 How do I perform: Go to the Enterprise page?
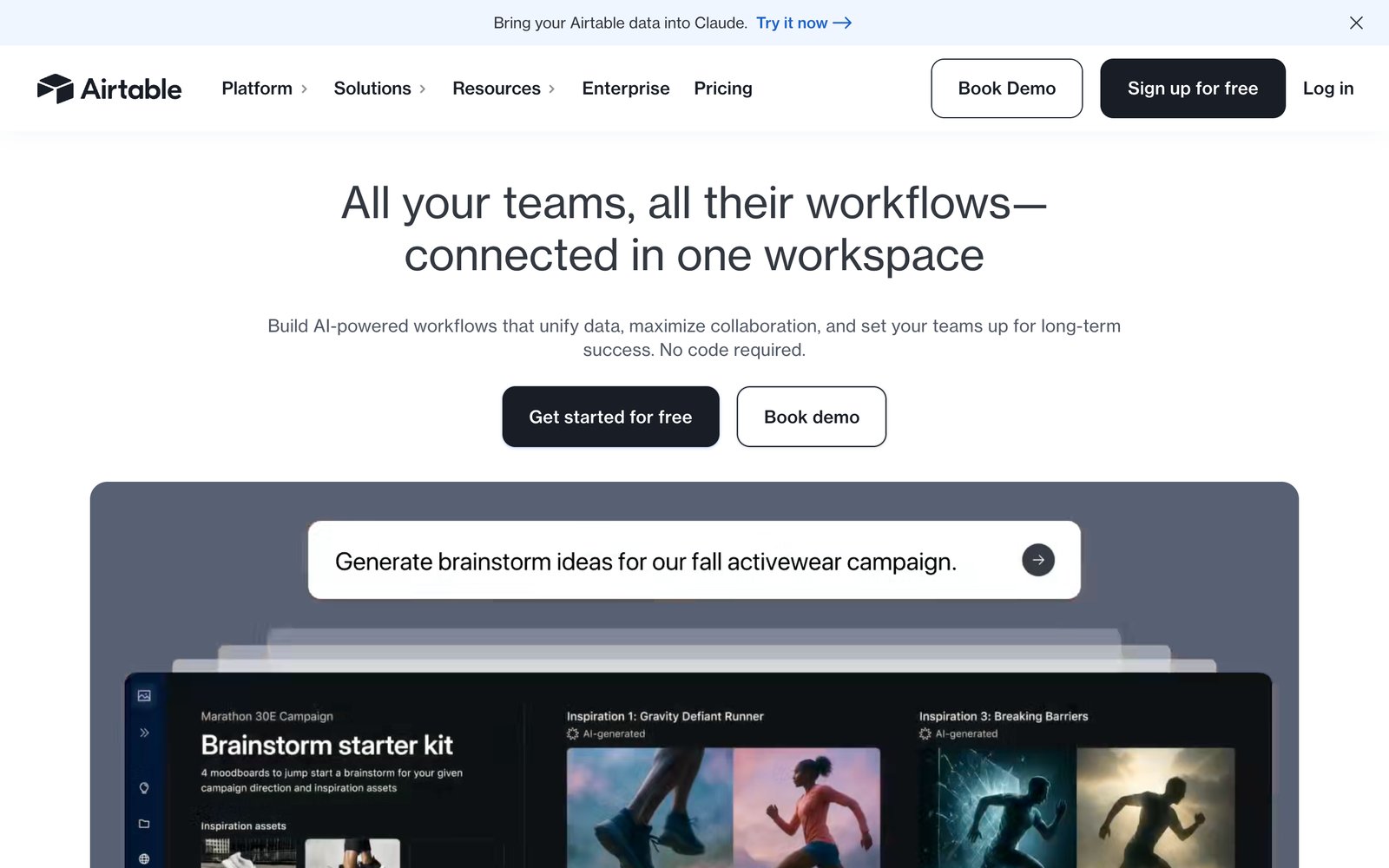click(626, 89)
